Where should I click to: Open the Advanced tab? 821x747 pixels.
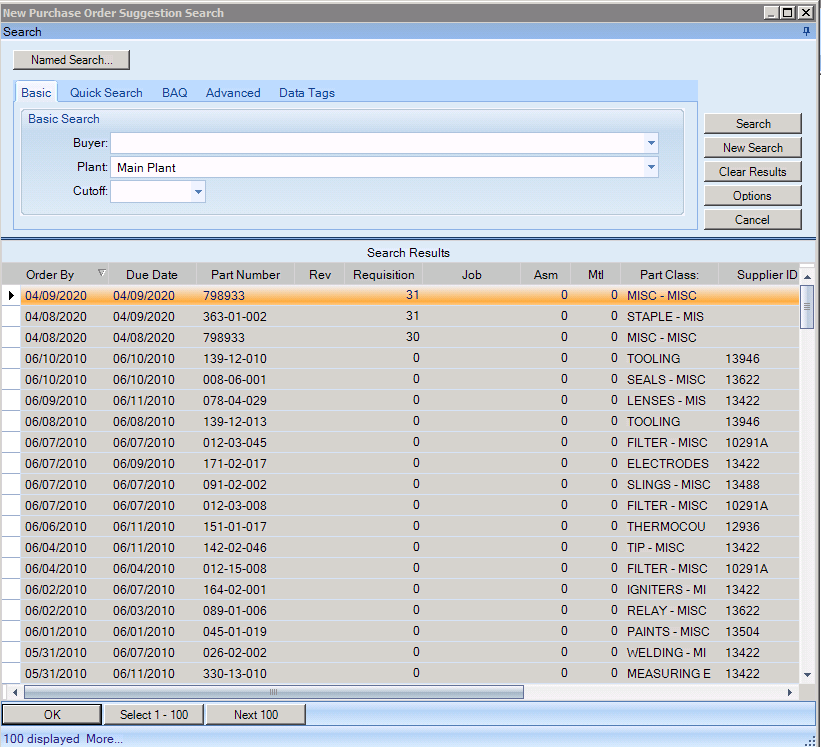pos(233,93)
